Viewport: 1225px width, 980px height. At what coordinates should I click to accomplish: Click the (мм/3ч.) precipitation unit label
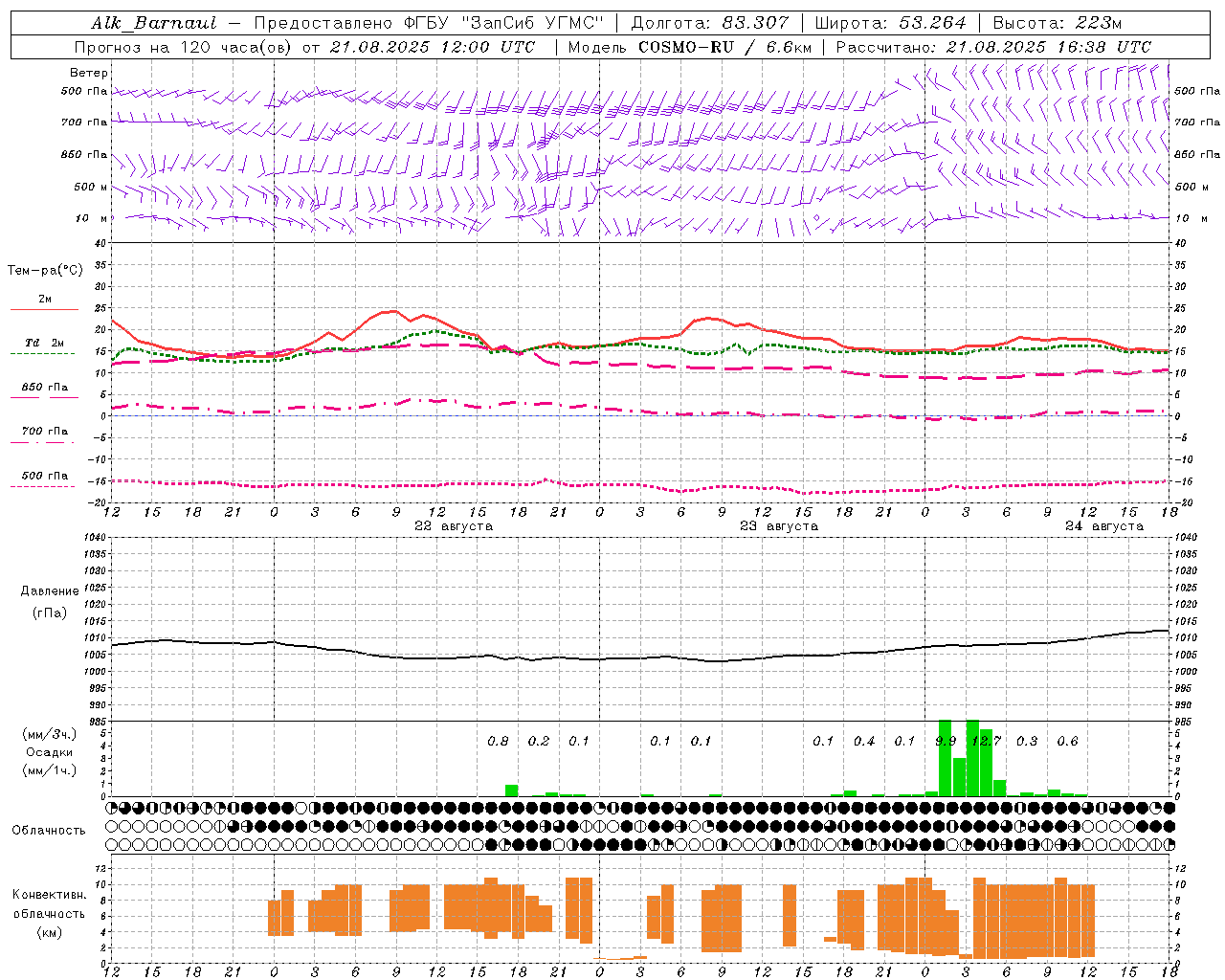(49, 734)
